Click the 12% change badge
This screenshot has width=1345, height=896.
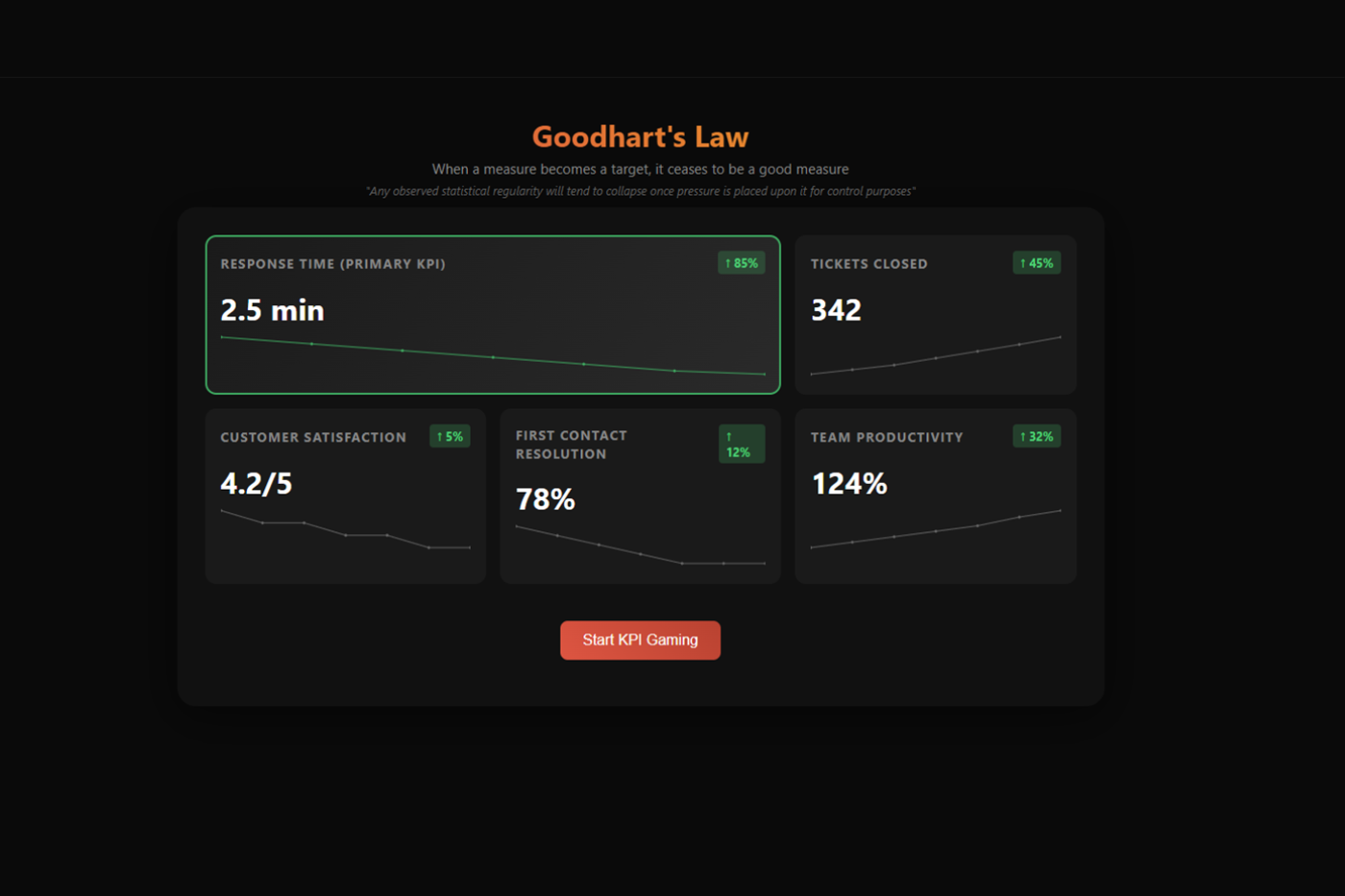click(742, 444)
